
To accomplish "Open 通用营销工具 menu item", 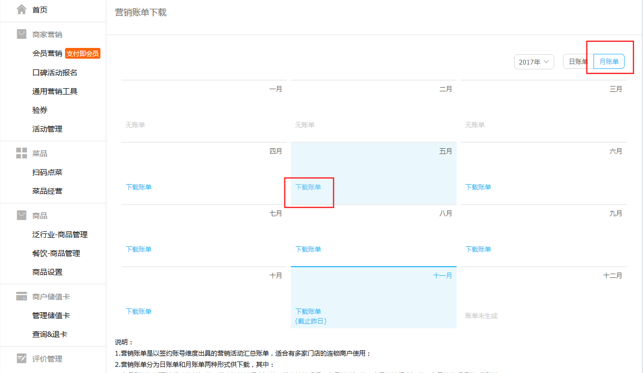I will tap(55, 91).
